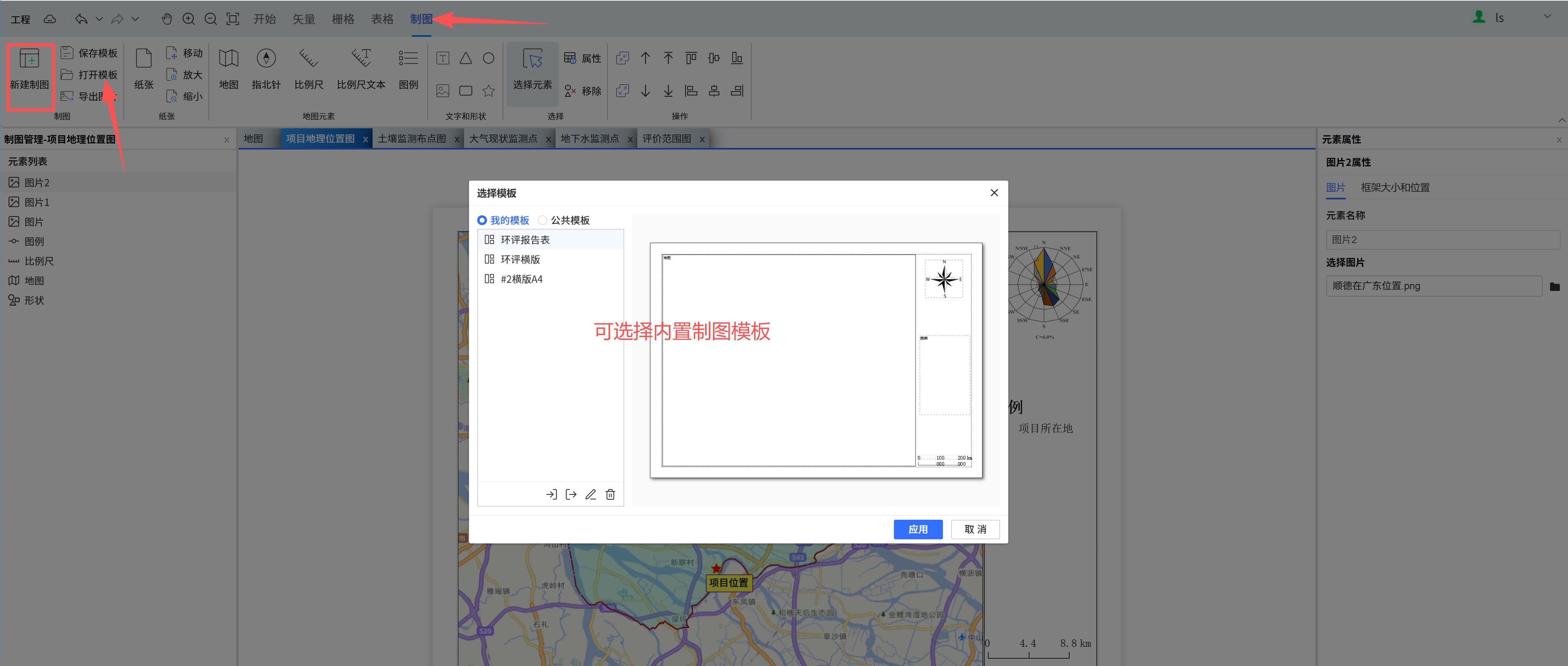Image resolution: width=1568 pixels, height=666 pixels.
Task: Insert 比例尺文本 scale text
Action: click(x=361, y=69)
